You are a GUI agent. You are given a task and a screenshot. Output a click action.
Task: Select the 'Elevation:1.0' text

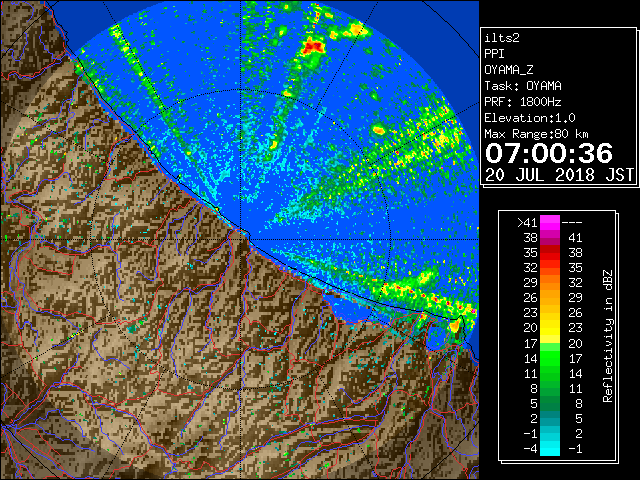530,118
